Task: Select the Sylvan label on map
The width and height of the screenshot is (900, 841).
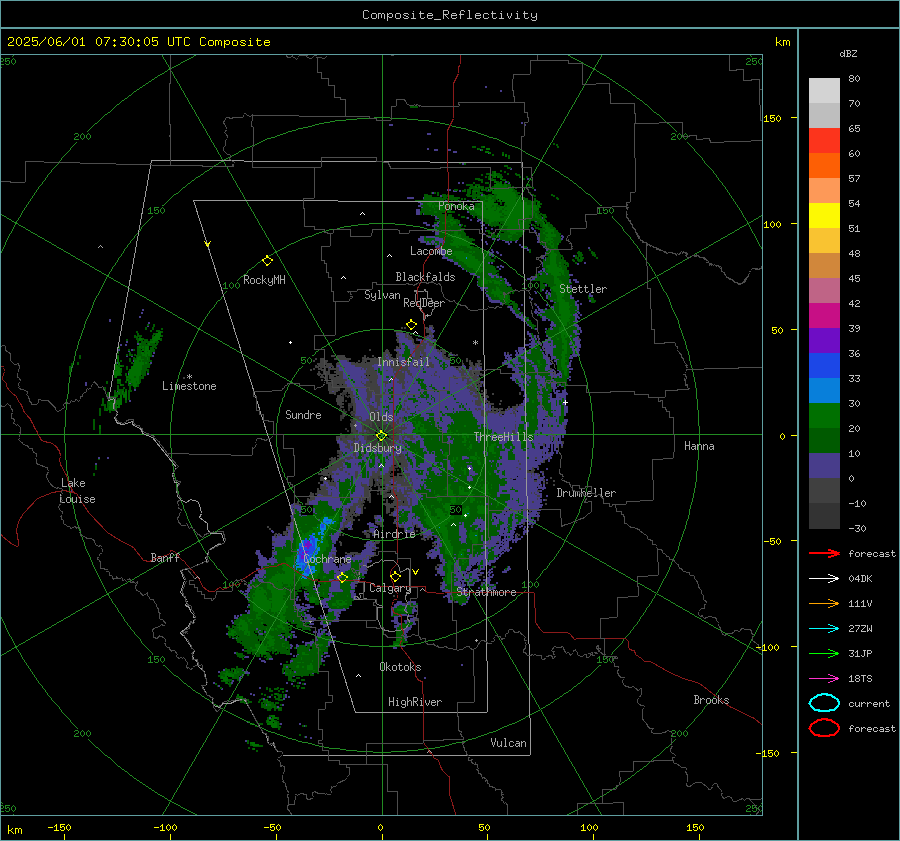Action: [382, 295]
